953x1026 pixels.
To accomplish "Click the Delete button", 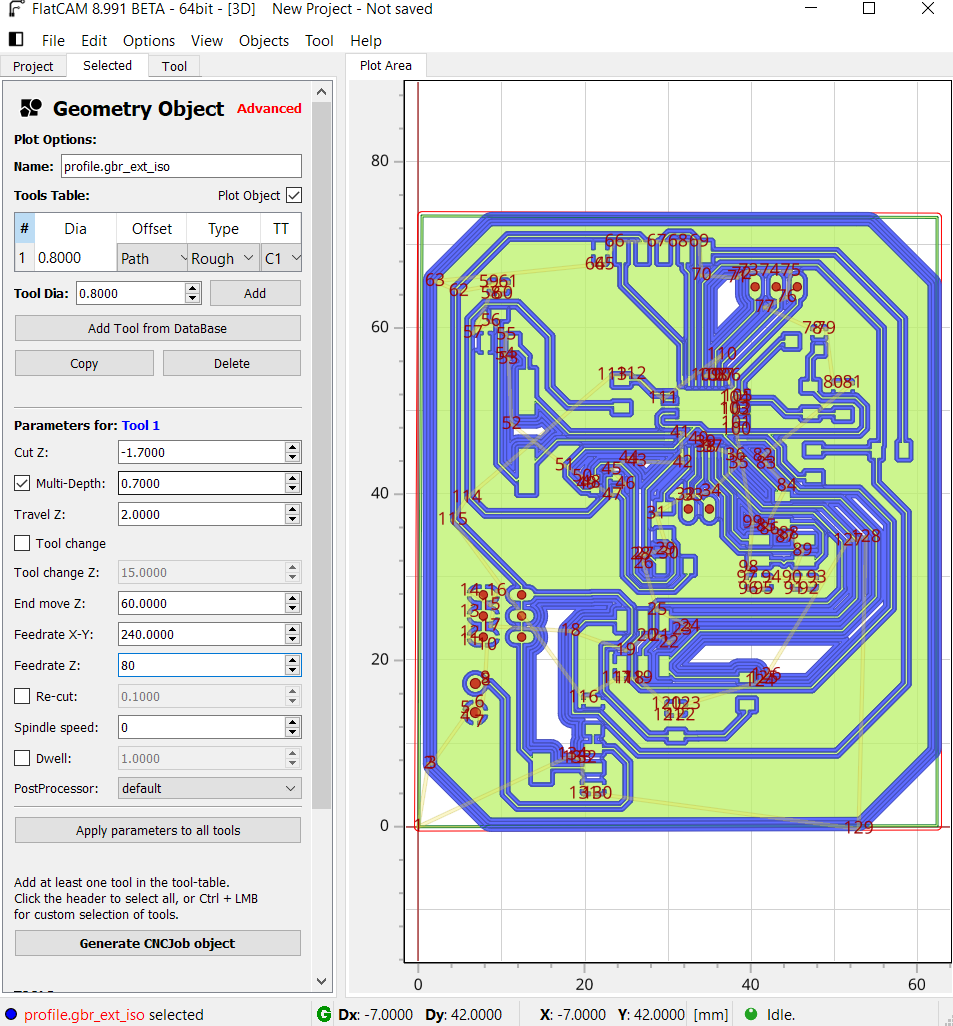I will 232,363.
